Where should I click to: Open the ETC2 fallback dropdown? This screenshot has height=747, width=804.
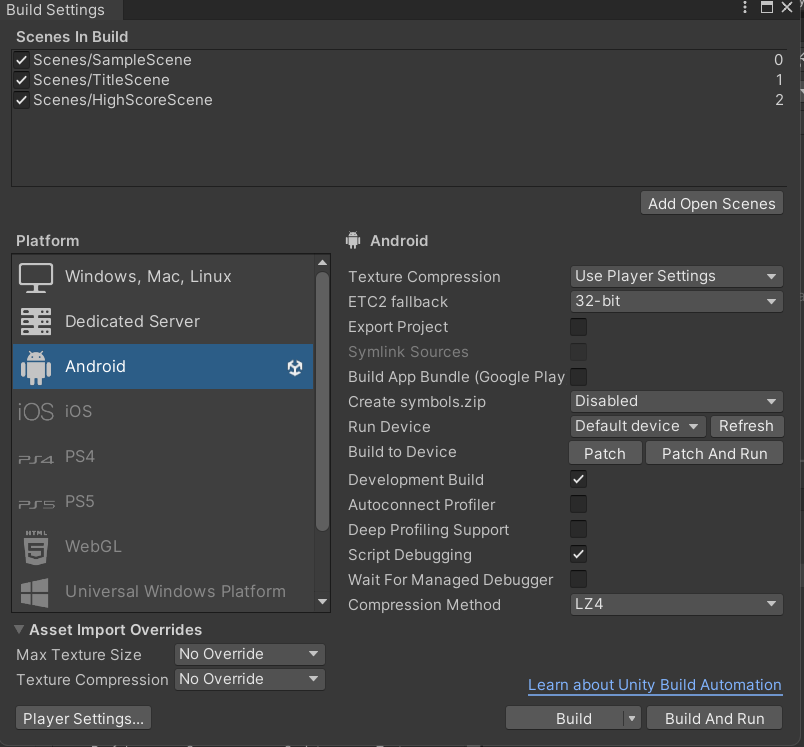point(676,301)
